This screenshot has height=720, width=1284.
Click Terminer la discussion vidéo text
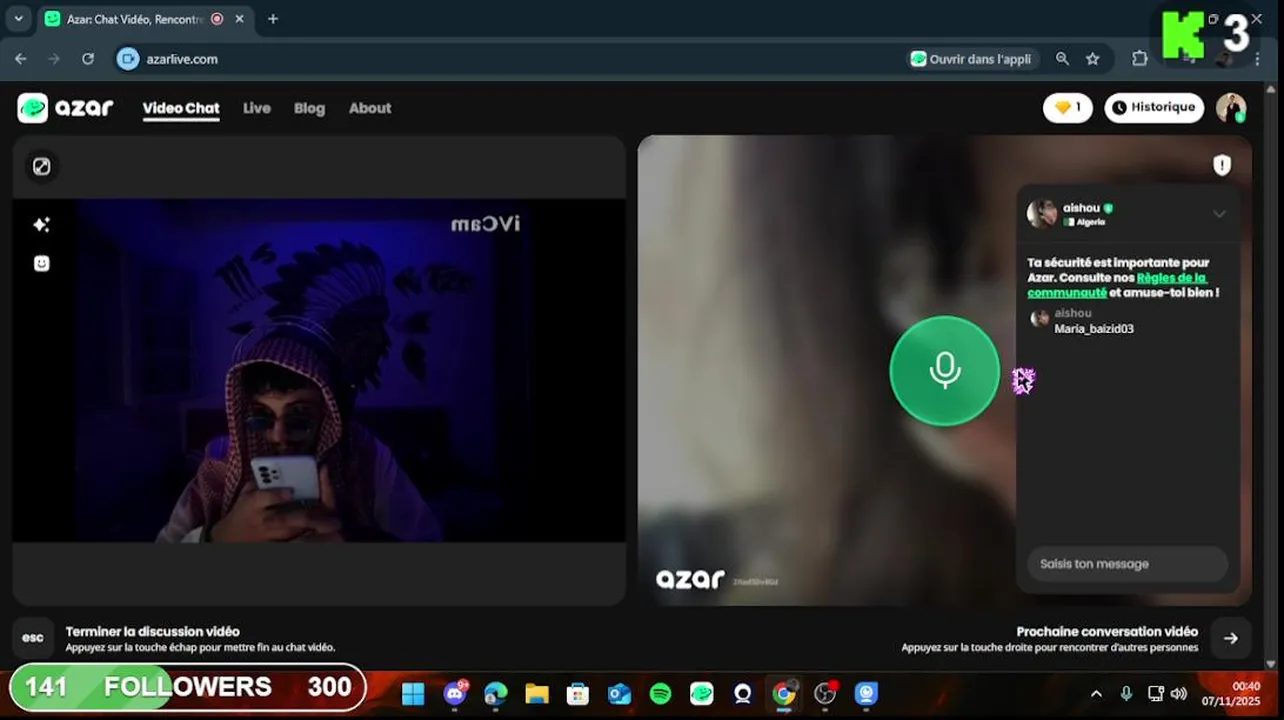[x=153, y=631]
